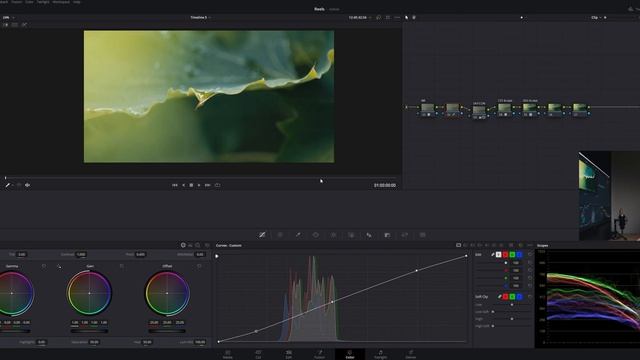640x360 pixels.
Task: Open the viewer timecode display dropdown
Action: (360, 18)
